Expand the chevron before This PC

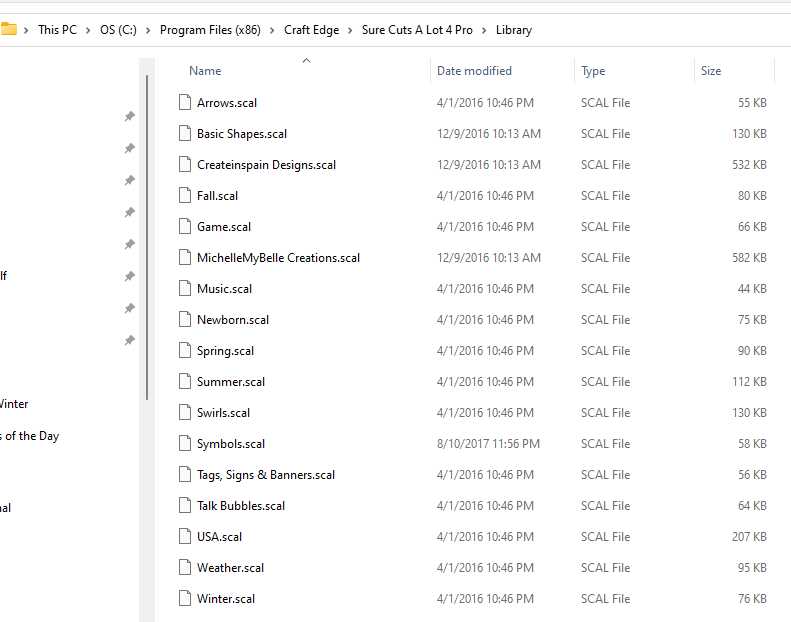[26, 30]
